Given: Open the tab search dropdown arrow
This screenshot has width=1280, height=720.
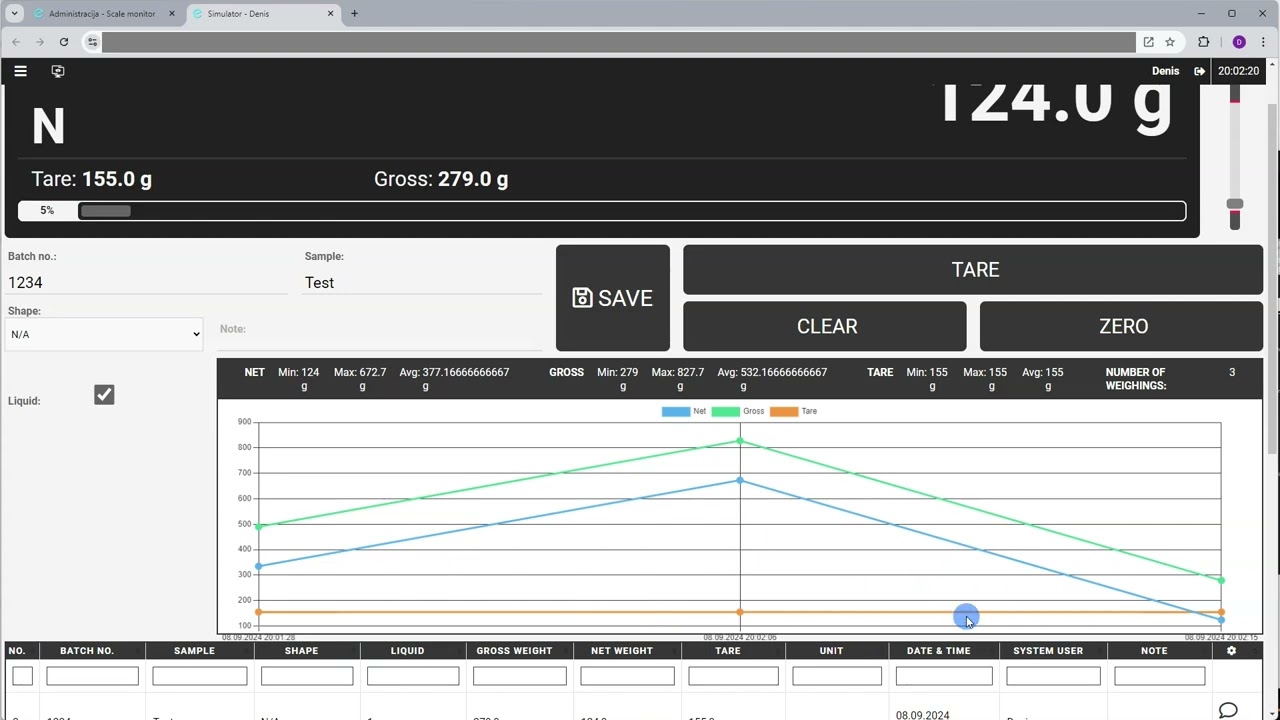Looking at the screenshot, I should pyautogui.click(x=14, y=14).
